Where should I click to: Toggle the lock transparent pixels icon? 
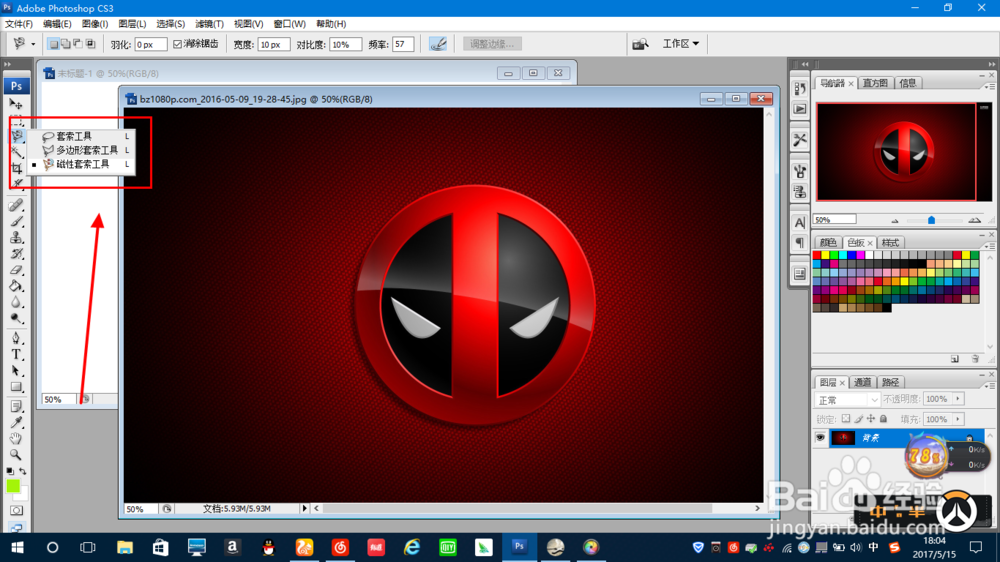pos(846,419)
